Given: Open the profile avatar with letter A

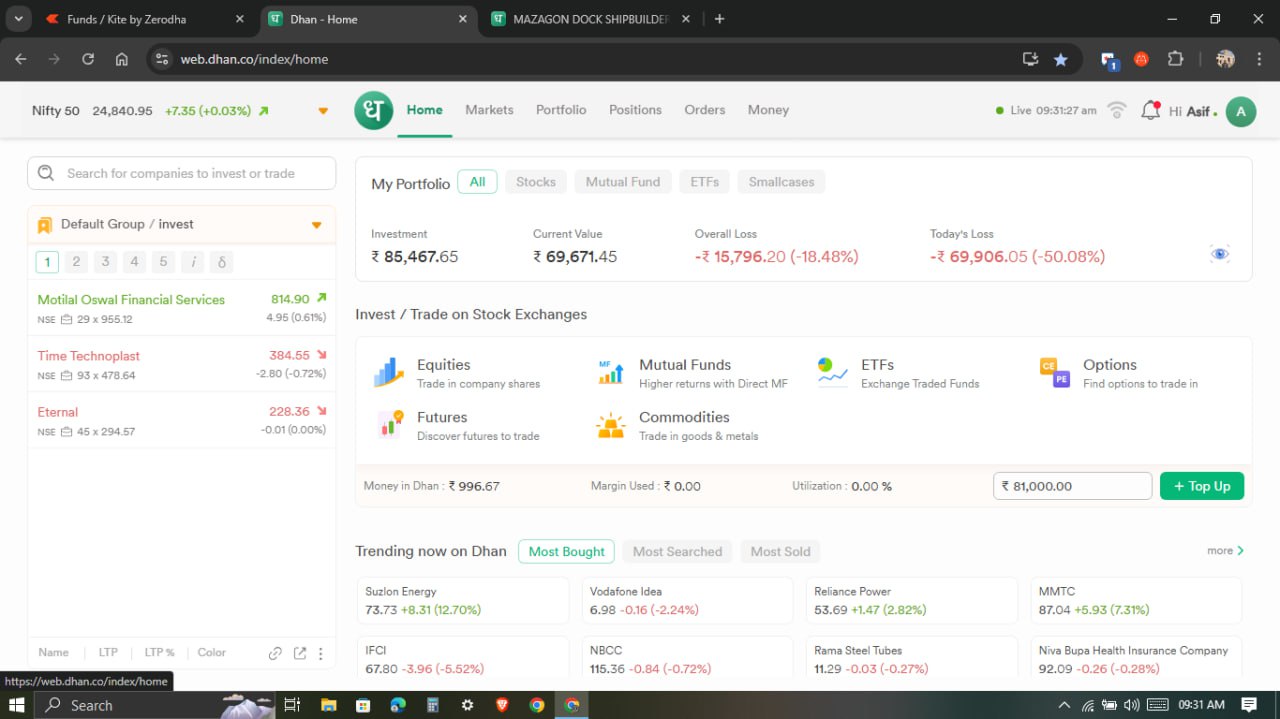Looking at the screenshot, I should [1241, 111].
